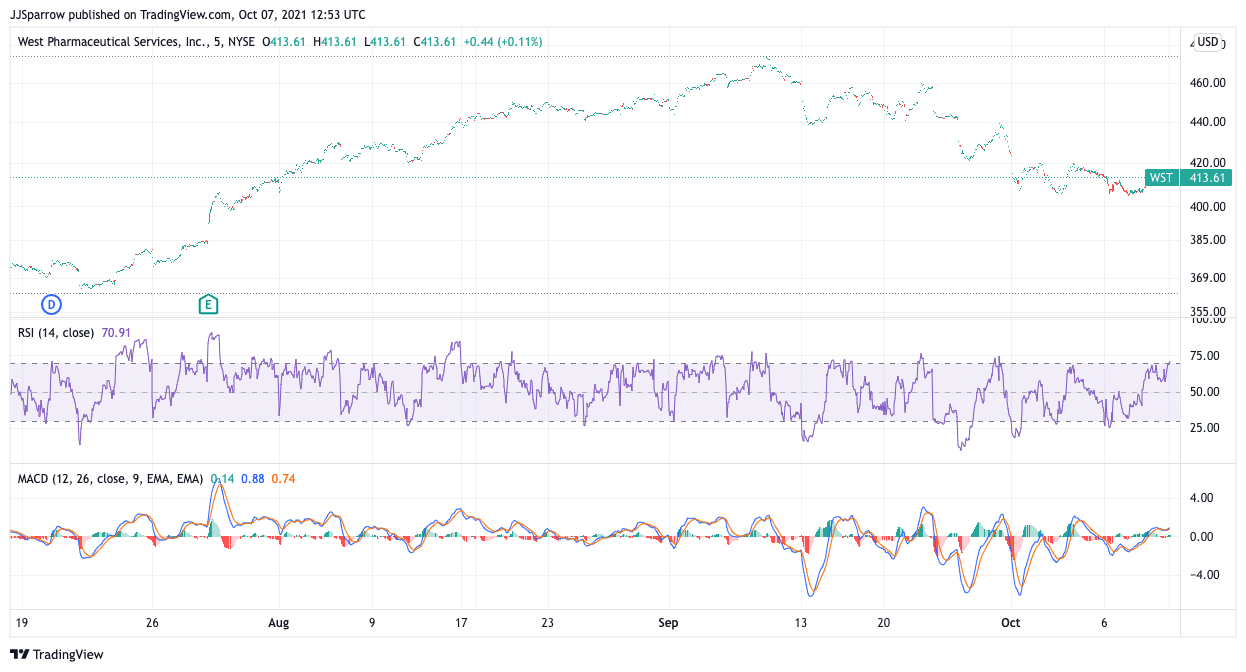Click the 20 date on the time axis
Image resolution: width=1246 pixels, height=672 pixels.
[884, 623]
